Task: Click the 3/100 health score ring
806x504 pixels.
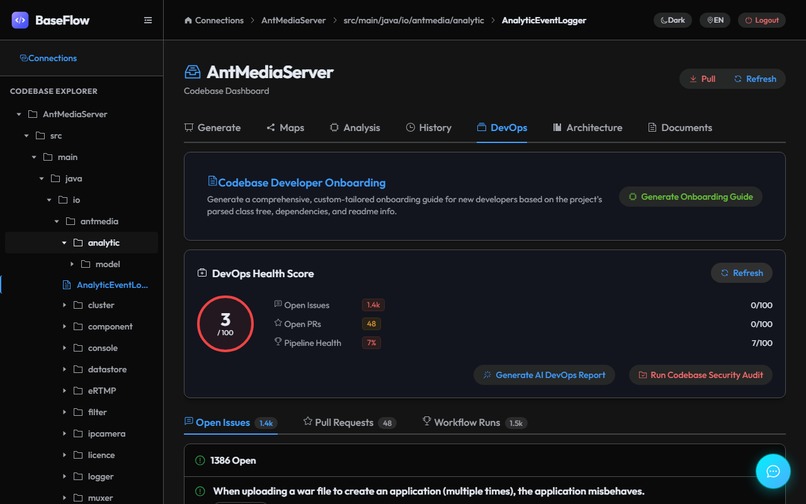Action: 225,323
